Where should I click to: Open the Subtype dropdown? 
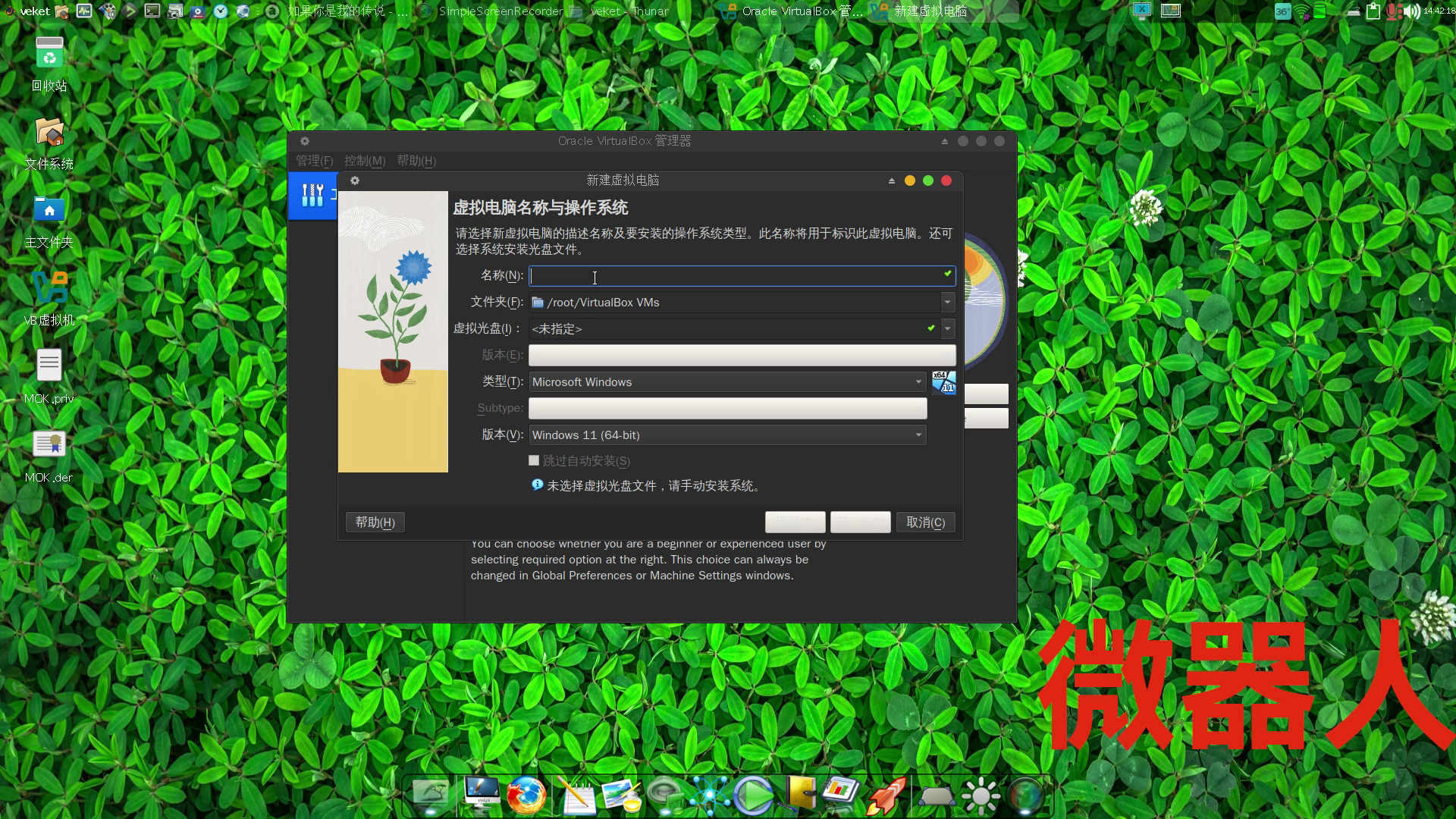coord(727,408)
